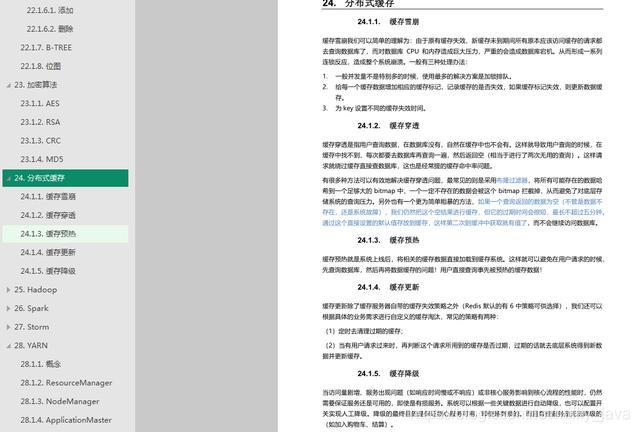Viewport: 640px width, 432px height.
Task: Navigate to 24.1.4. 缓存更新 in outline
Action: pos(48,252)
